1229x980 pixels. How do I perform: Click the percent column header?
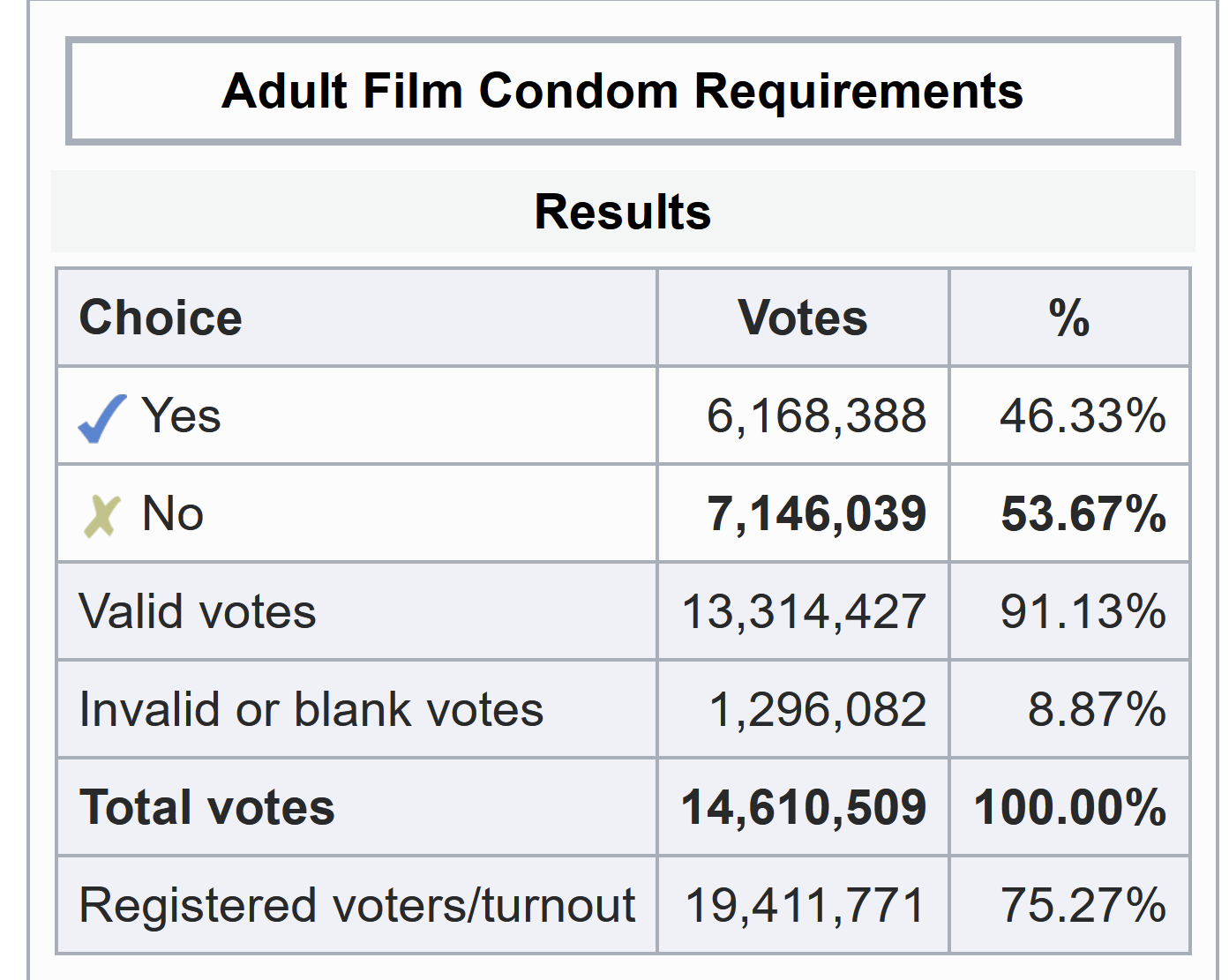point(1068,318)
